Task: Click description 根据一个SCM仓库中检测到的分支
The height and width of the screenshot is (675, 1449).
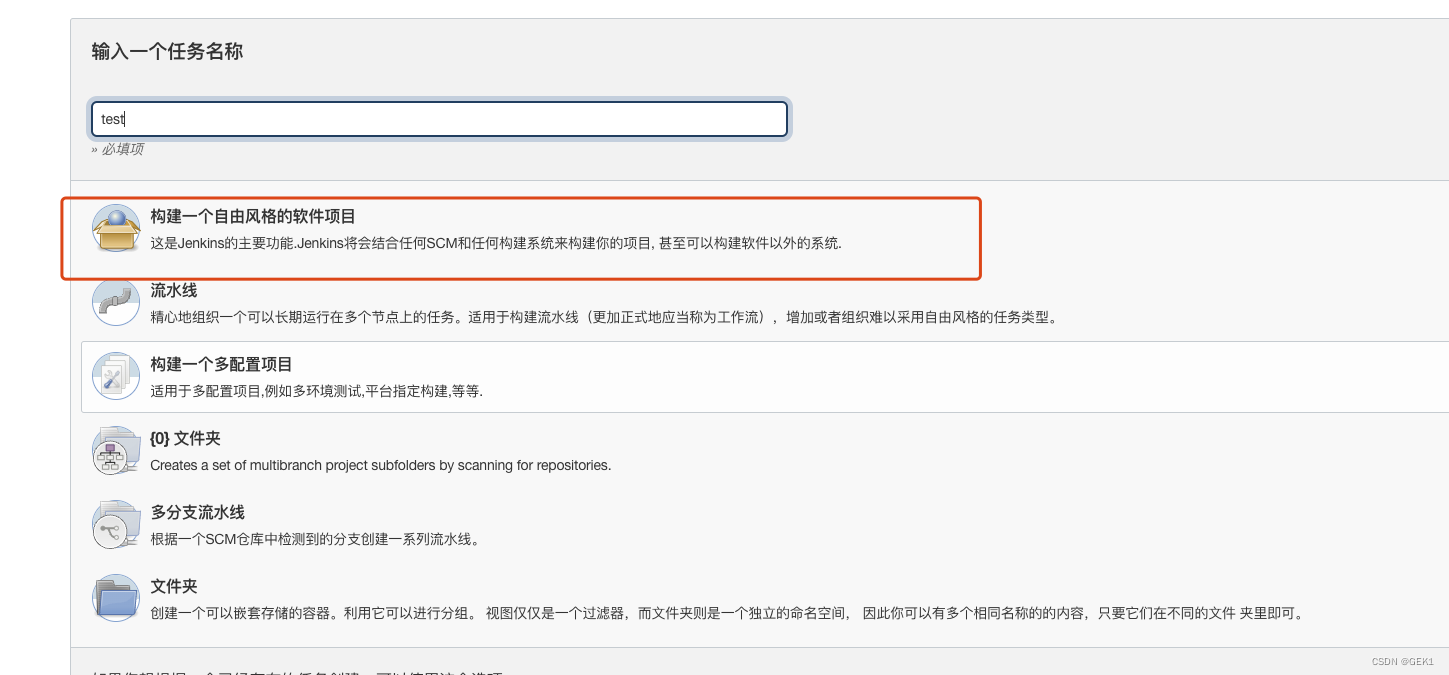Action: coord(317,539)
